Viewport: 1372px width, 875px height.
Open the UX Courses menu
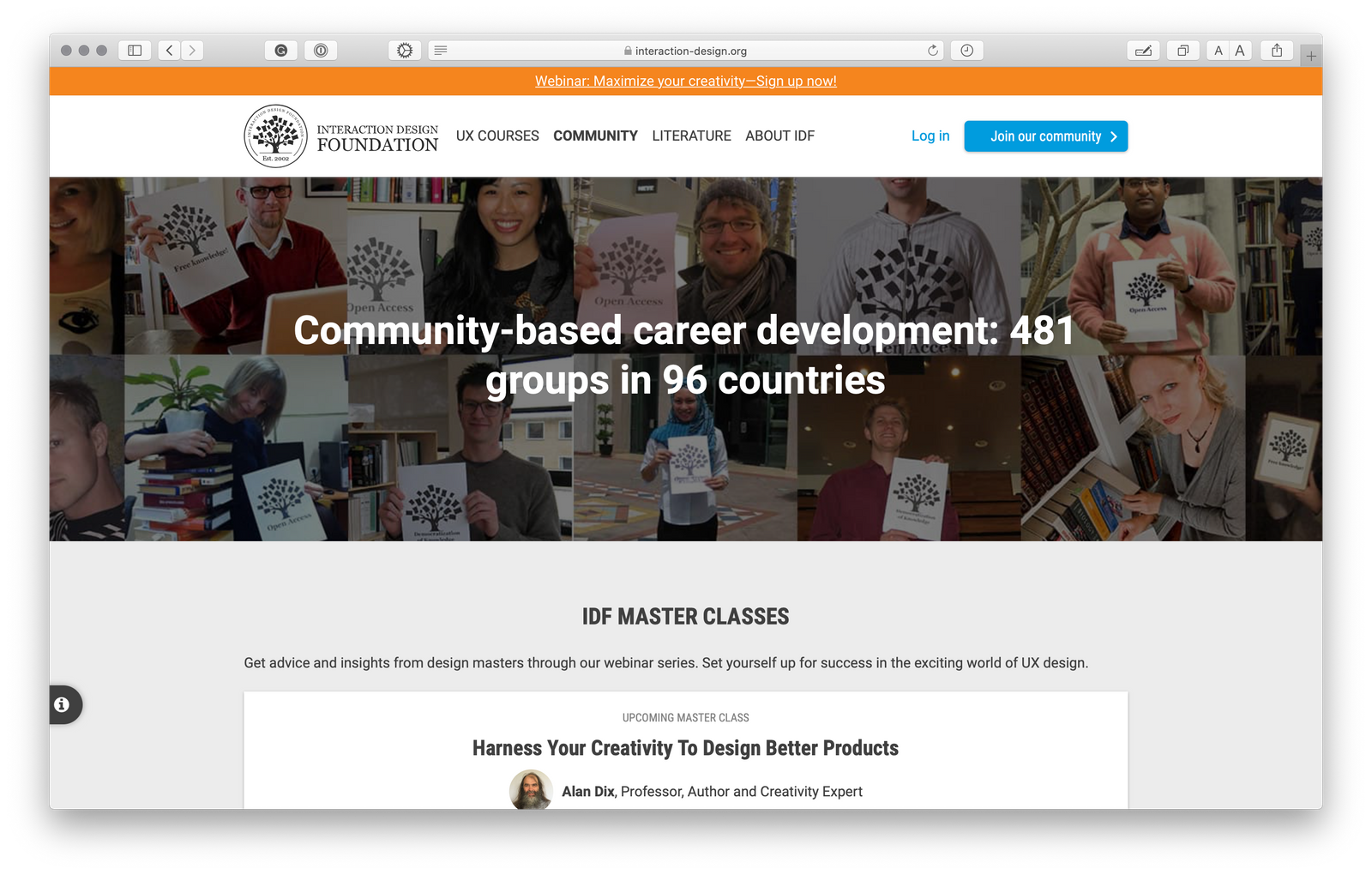pos(497,136)
